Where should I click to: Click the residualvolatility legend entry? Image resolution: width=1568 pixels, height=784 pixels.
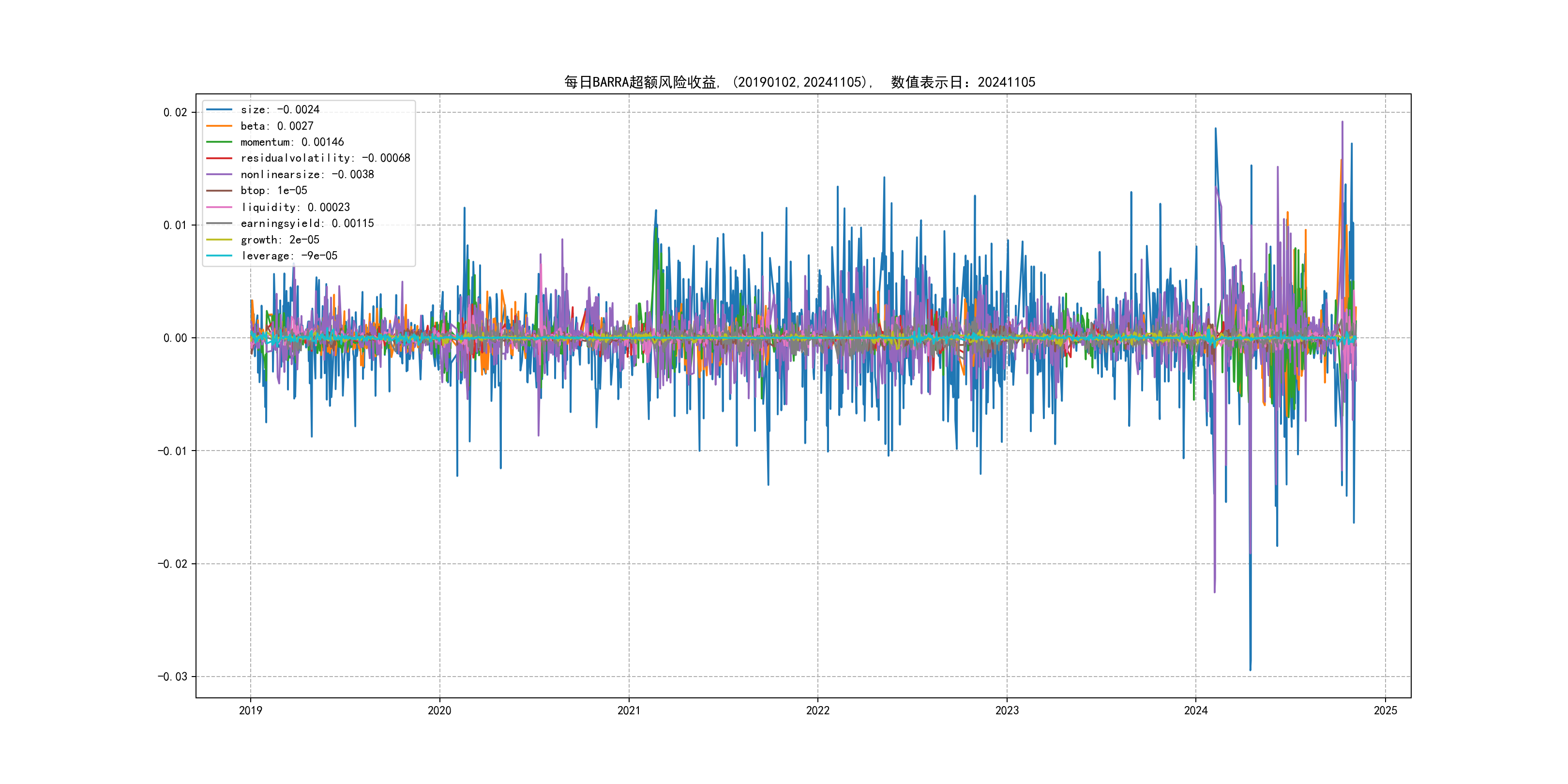[325, 158]
